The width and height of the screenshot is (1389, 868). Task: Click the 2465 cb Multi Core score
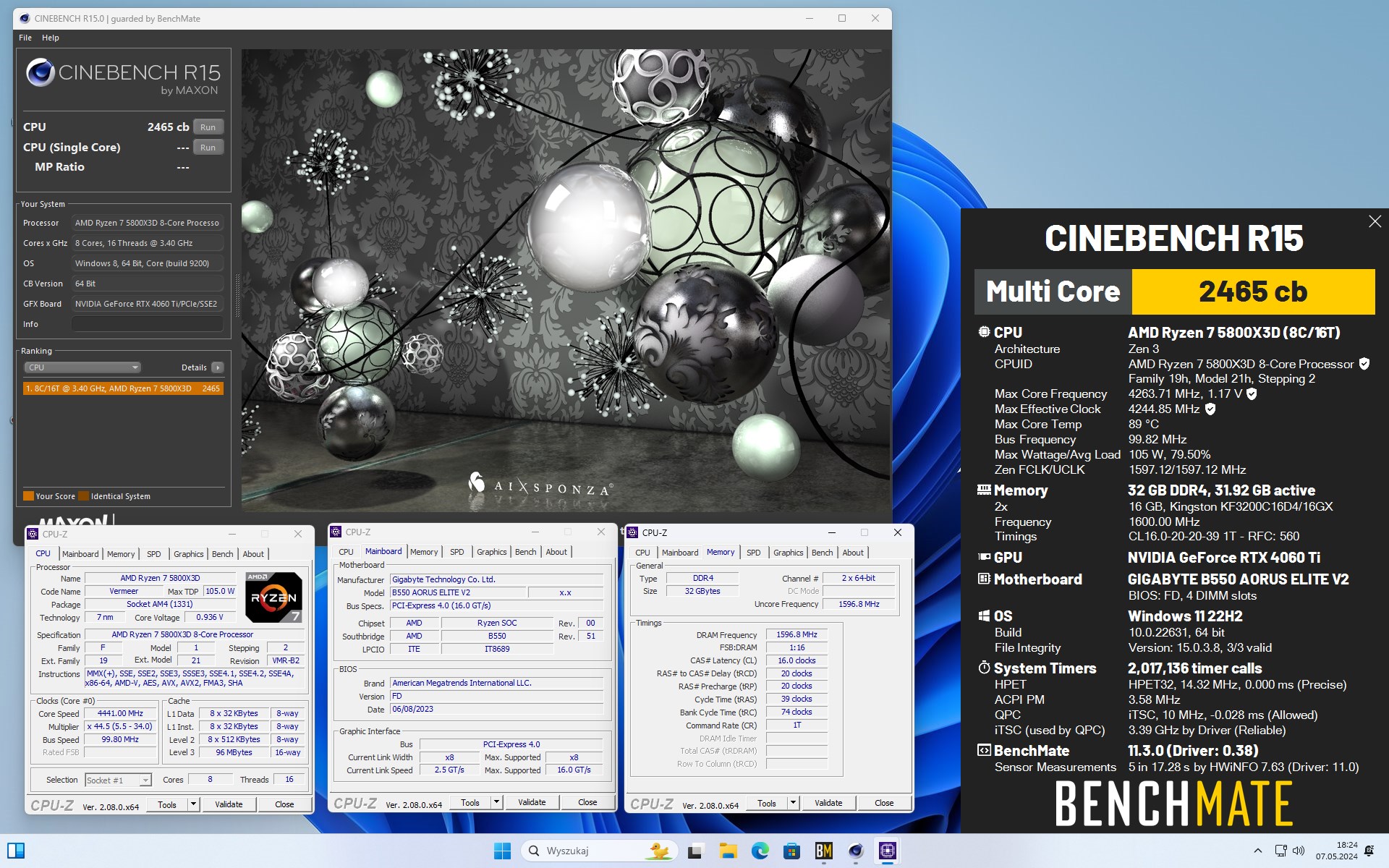(1253, 292)
